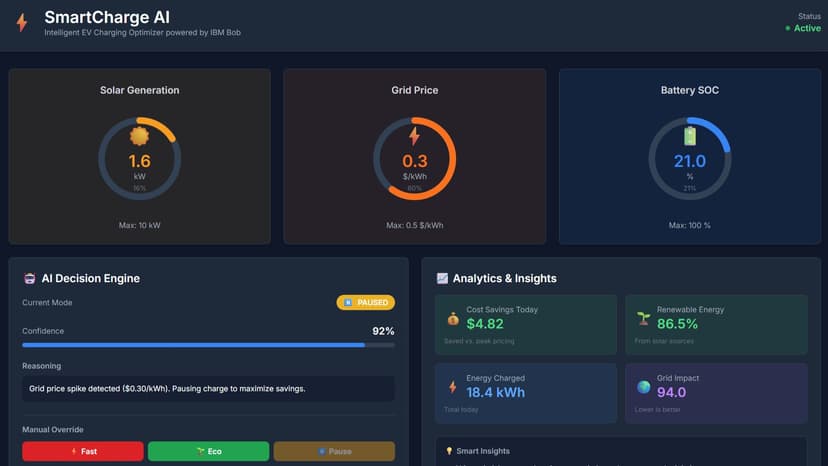Click the Grid Price heading
828x466 pixels.
415,90
